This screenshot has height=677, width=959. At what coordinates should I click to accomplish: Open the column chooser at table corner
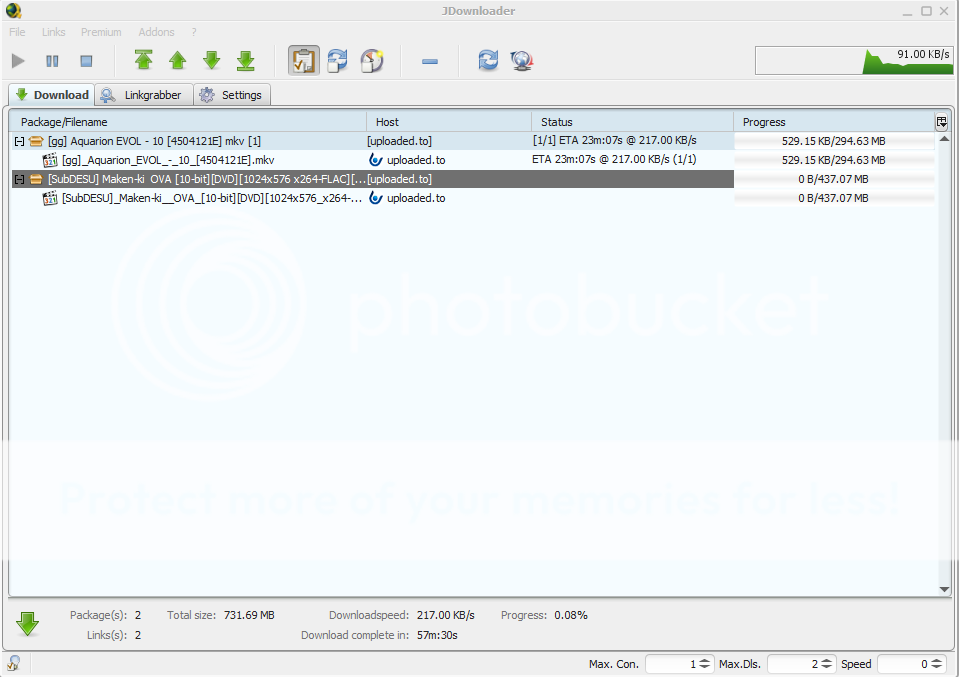tap(941, 122)
